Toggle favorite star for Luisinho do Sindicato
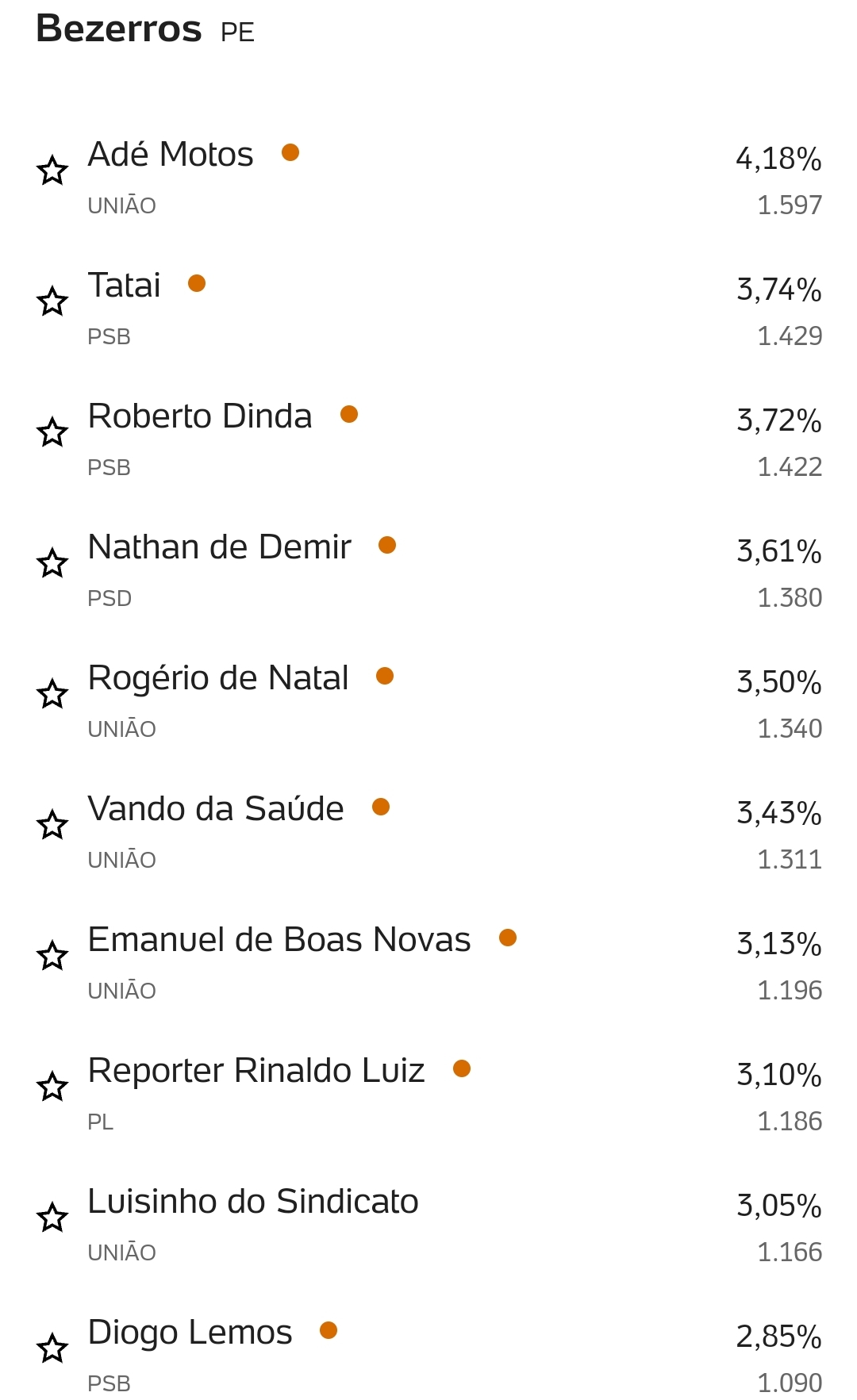The height and width of the screenshot is (1400, 857). click(x=52, y=1218)
